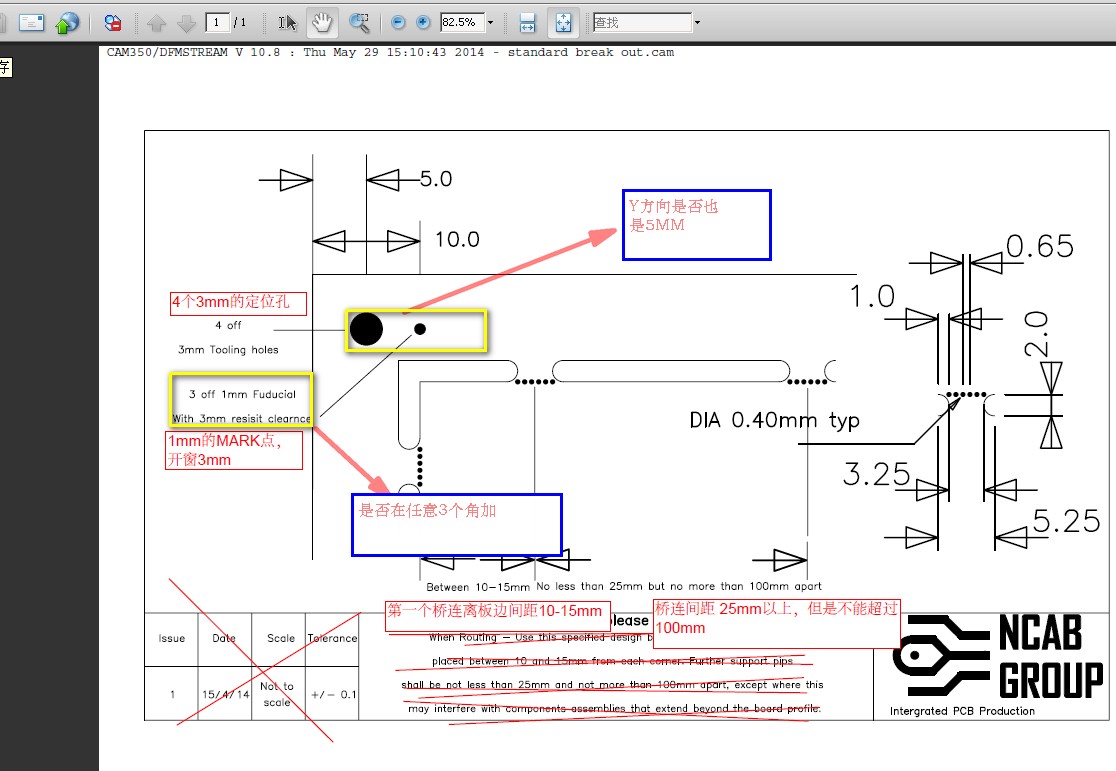Go to previous page with up arrow
The height and width of the screenshot is (771, 1116).
pos(157,23)
